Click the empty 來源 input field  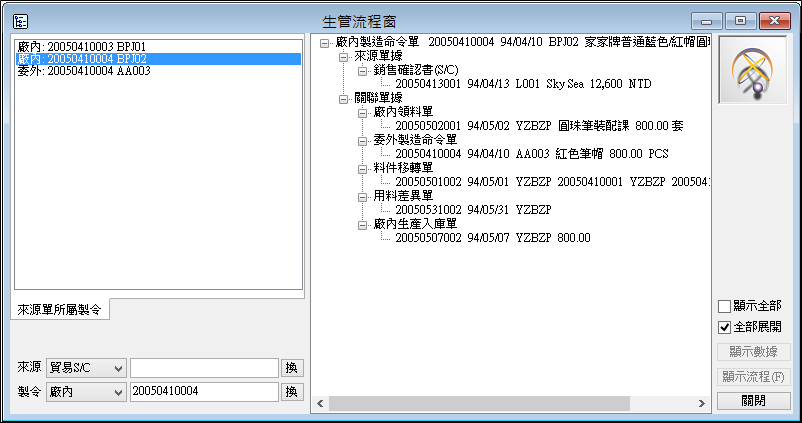click(x=203, y=367)
